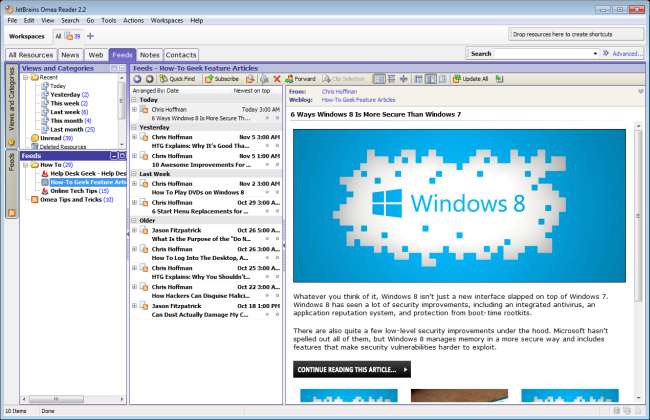Expand the 'HTG Explains: Why It's Good' item

tap(134, 137)
